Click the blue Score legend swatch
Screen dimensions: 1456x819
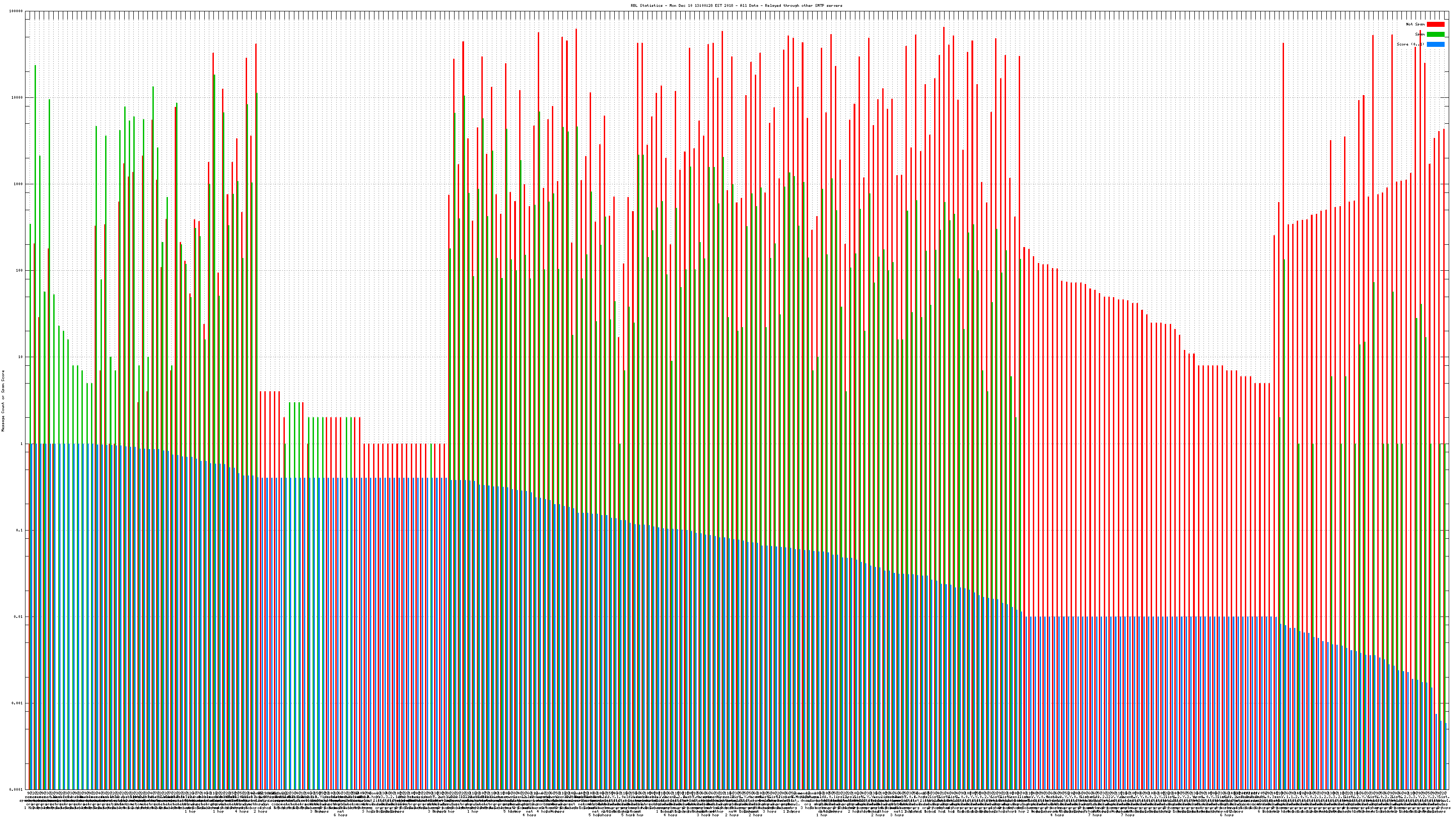(1435, 44)
